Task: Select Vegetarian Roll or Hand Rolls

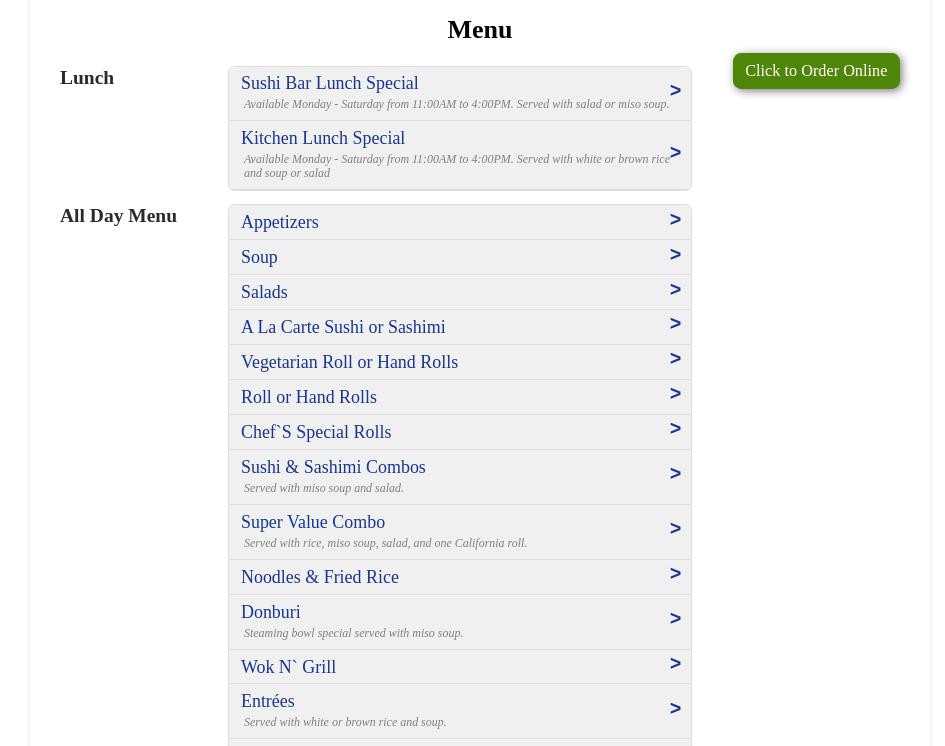Action: [349, 362]
